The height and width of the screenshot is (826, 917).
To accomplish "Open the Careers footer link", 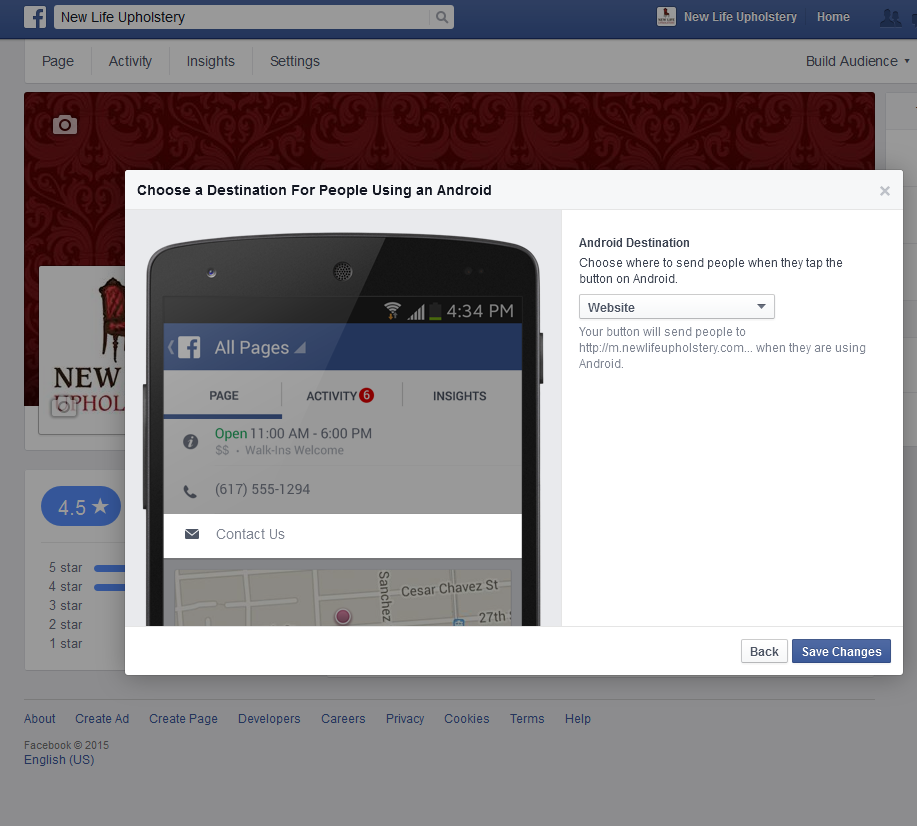I will pyautogui.click(x=343, y=719).
